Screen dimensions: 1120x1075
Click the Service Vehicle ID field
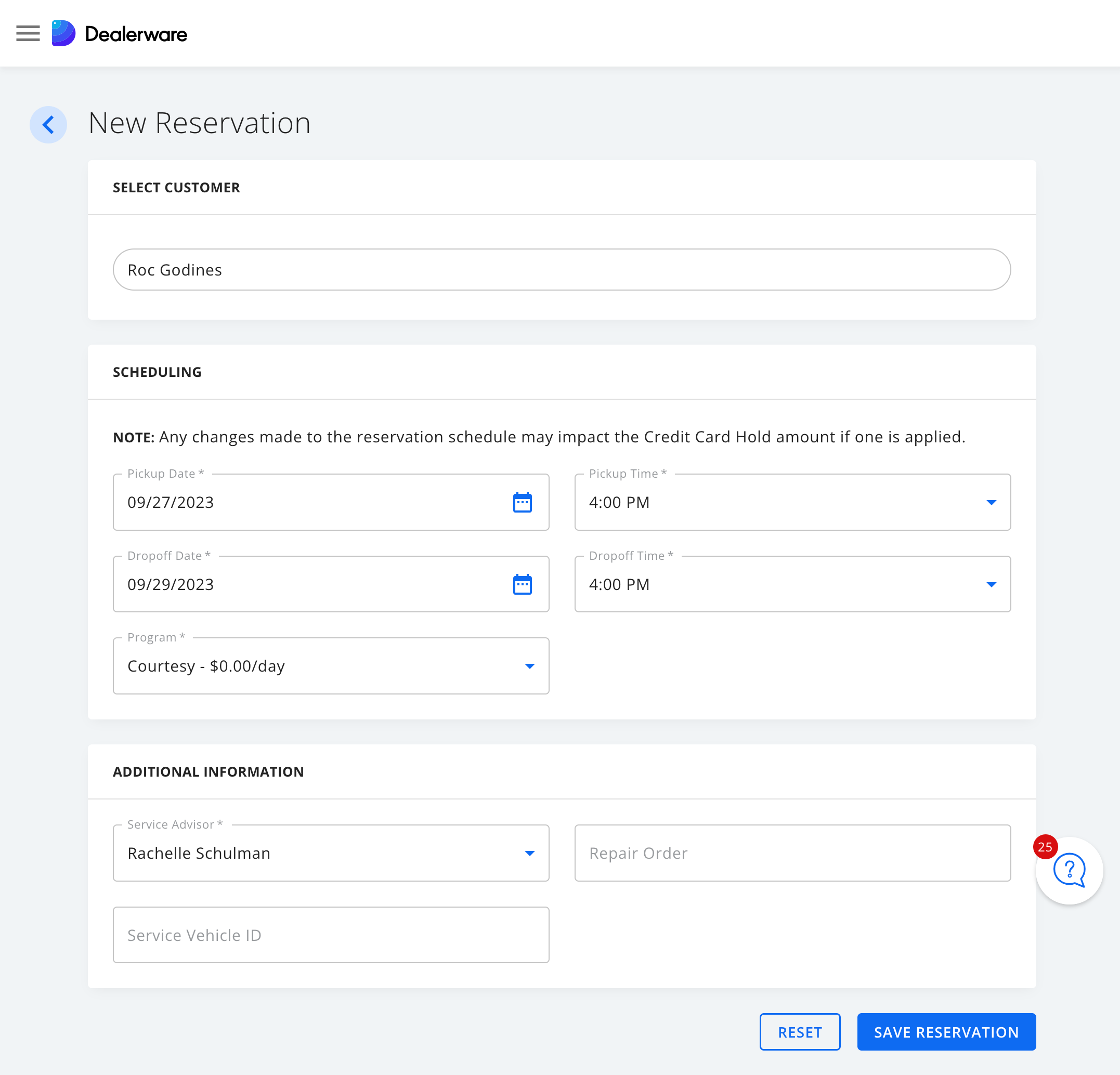[x=331, y=935]
